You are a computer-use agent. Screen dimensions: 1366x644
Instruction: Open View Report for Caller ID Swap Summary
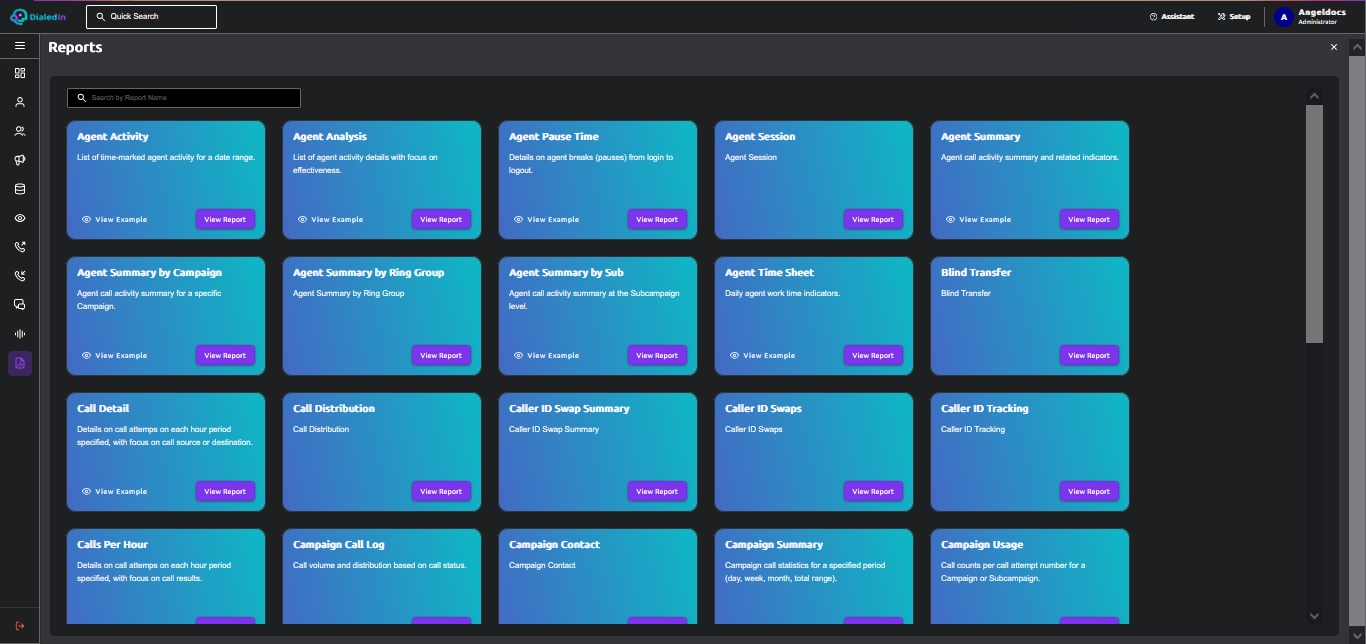coord(657,492)
